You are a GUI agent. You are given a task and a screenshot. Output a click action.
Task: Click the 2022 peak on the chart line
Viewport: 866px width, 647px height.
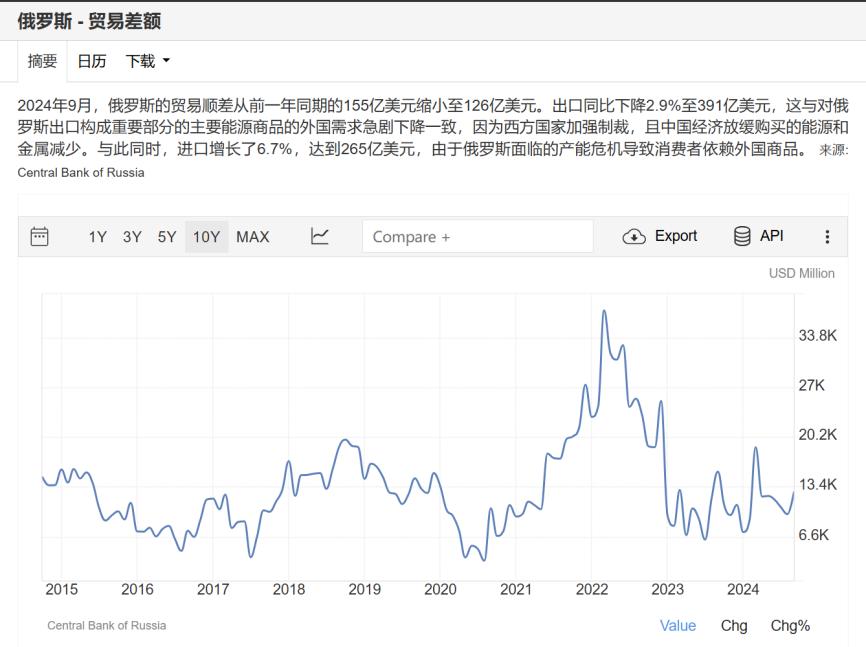(604, 311)
